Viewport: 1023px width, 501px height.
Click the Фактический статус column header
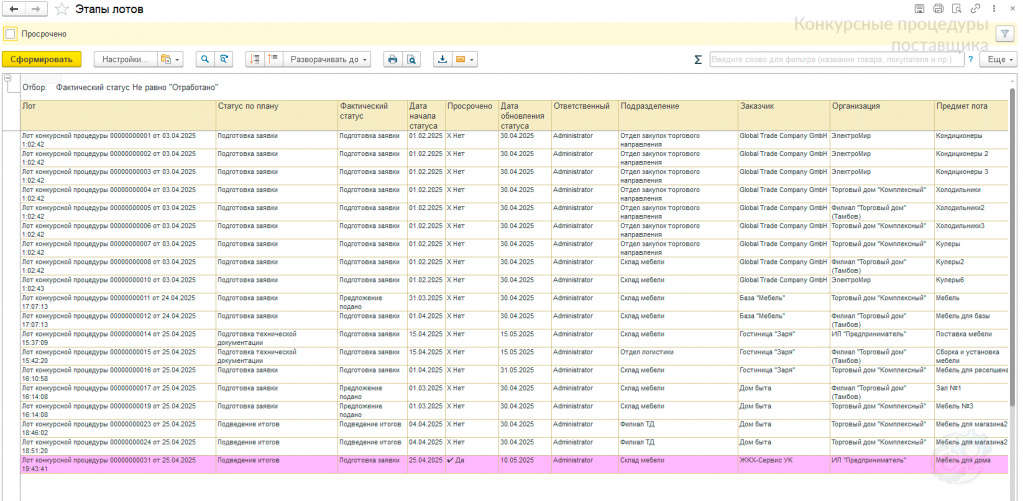tap(373, 115)
